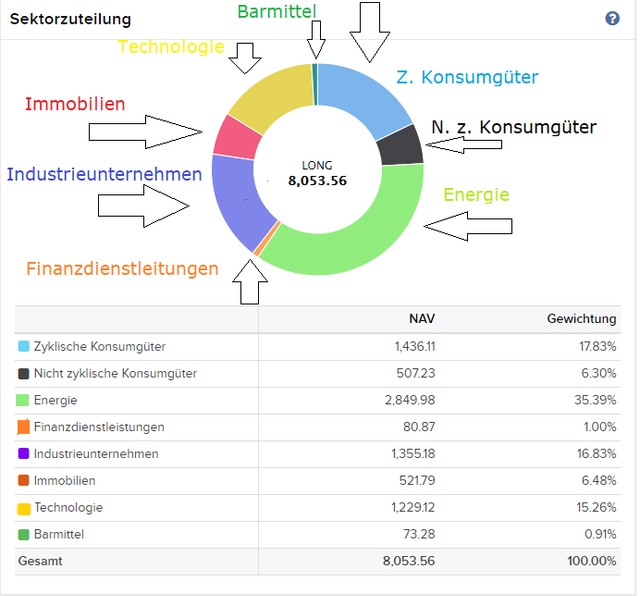Click the Gewichtung column header
Viewport: 640px width, 596px height.
click(581, 319)
